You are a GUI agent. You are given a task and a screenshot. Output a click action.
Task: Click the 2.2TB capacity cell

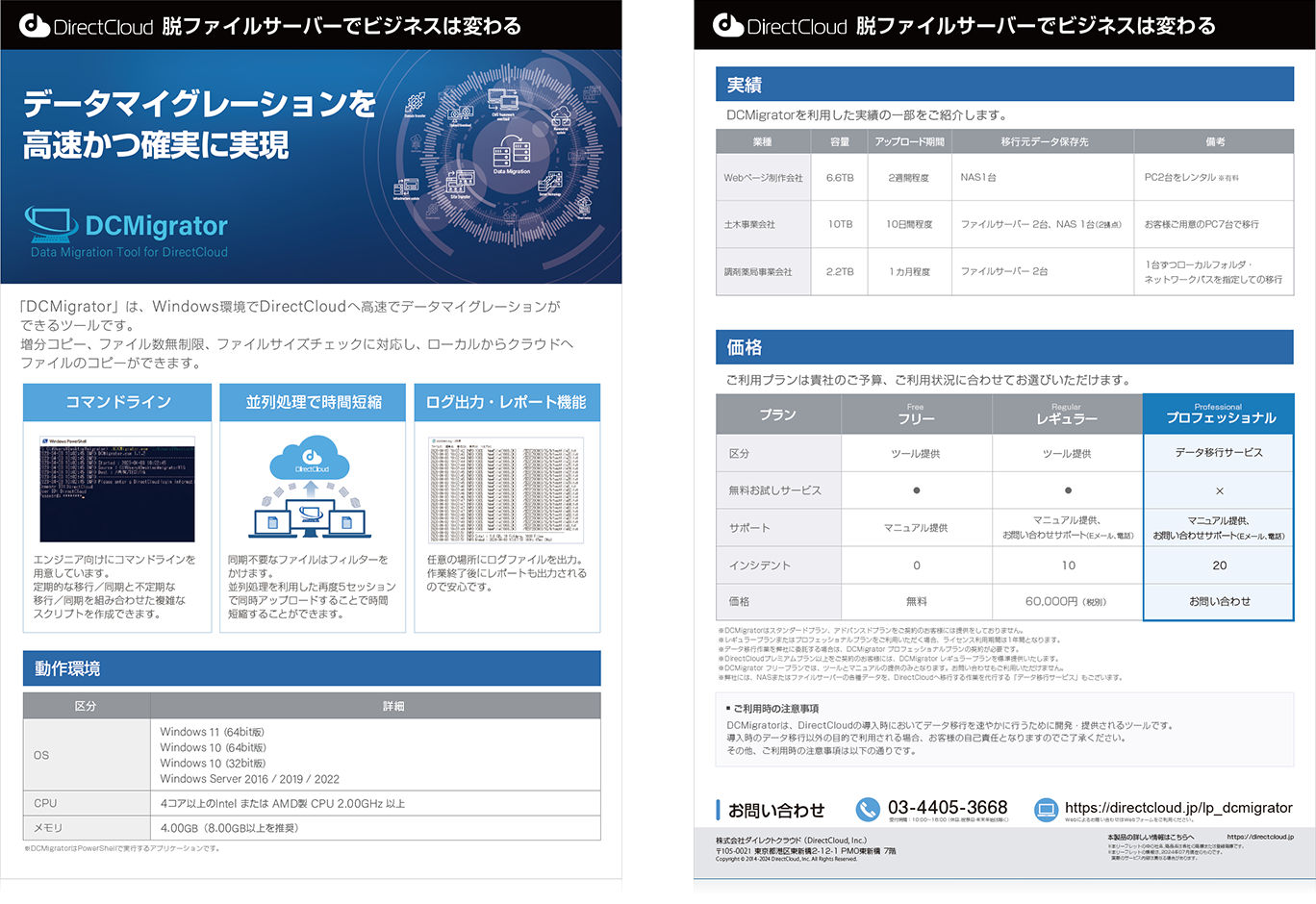840,272
